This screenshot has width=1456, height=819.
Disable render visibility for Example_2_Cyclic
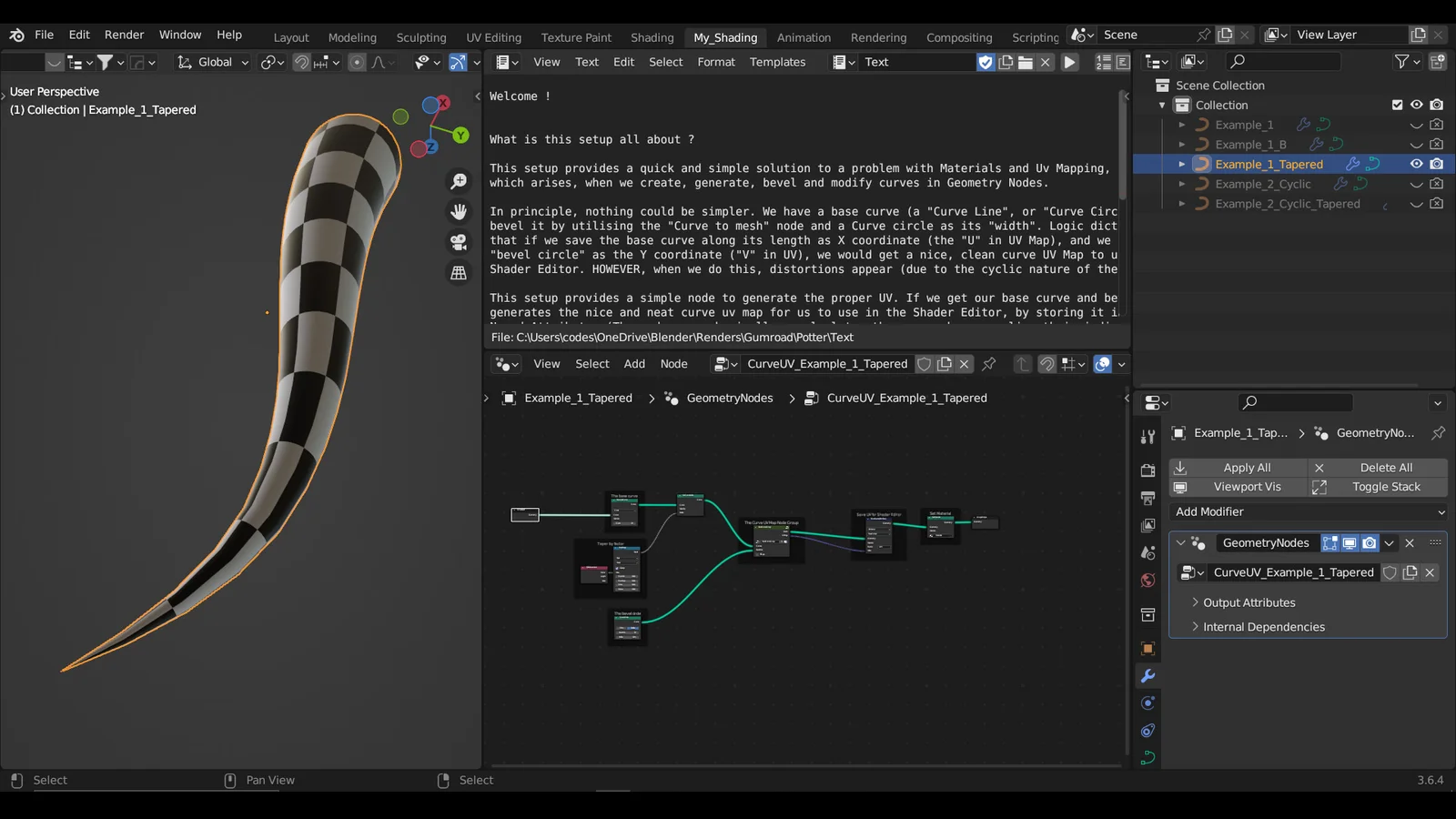point(1436,184)
